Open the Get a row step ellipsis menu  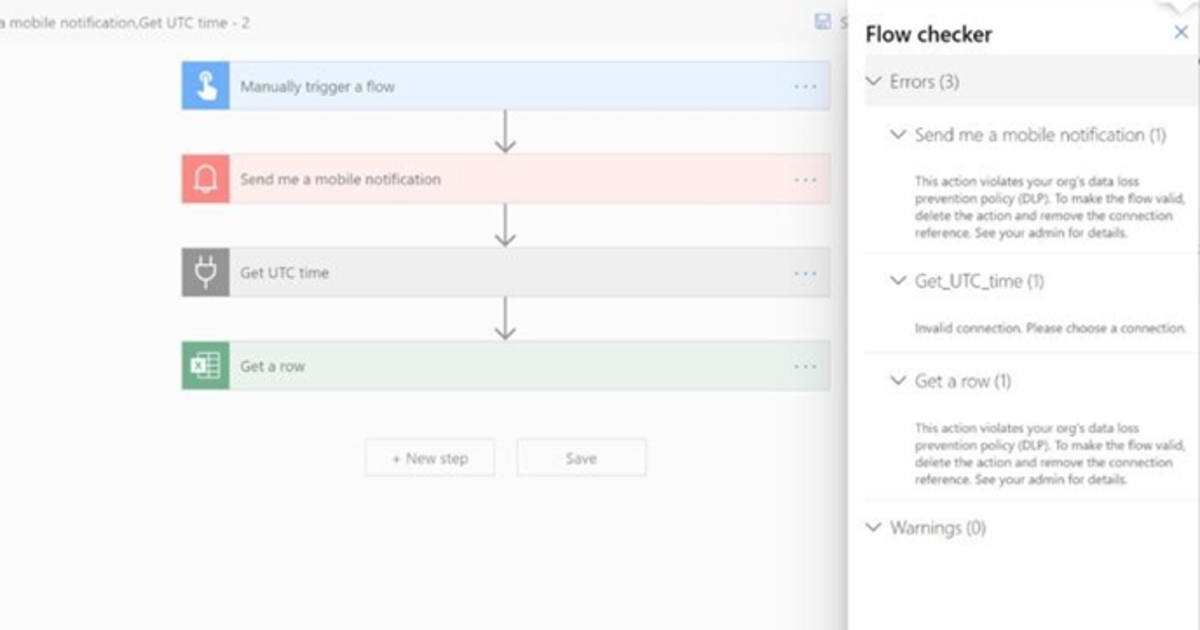tap(806, 366)
